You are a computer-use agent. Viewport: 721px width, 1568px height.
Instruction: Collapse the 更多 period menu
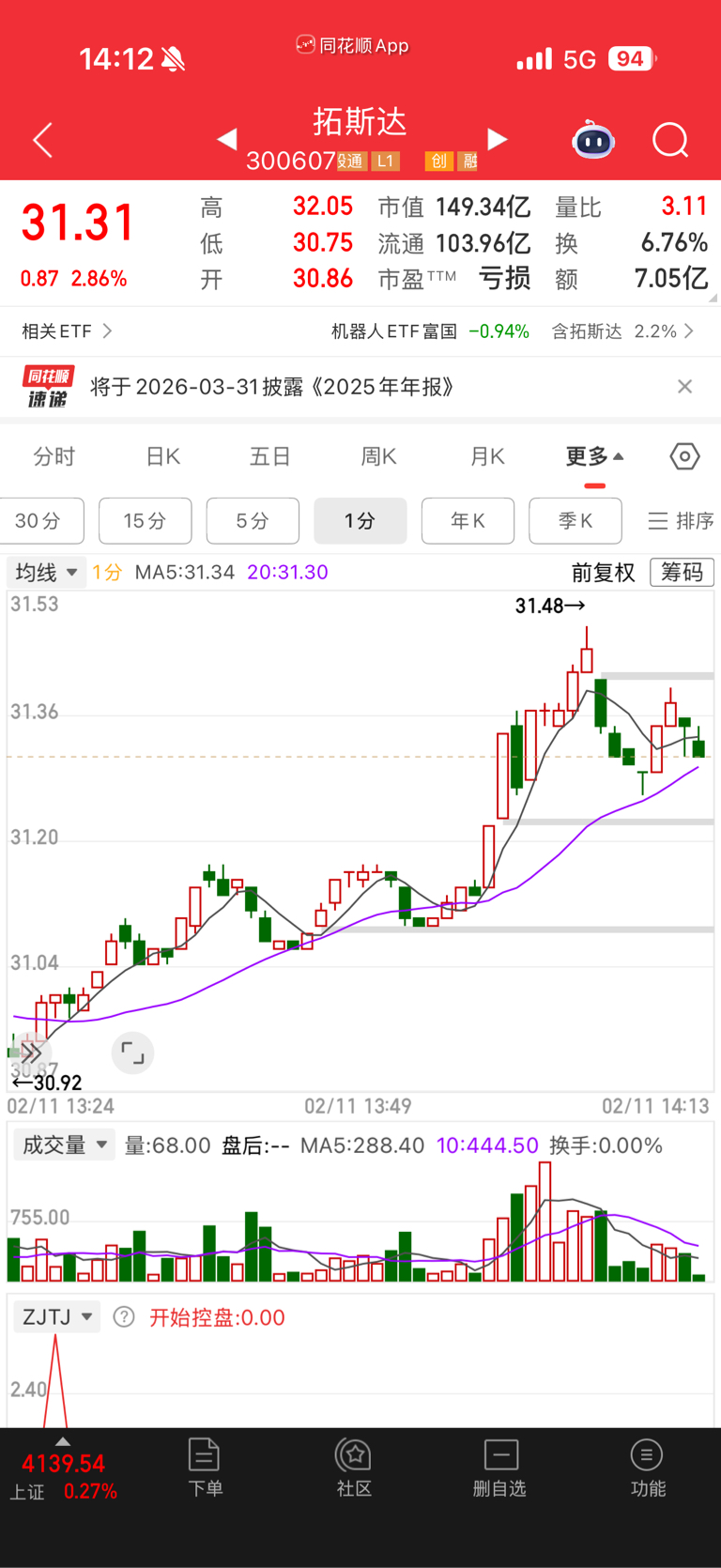point(594,457)
